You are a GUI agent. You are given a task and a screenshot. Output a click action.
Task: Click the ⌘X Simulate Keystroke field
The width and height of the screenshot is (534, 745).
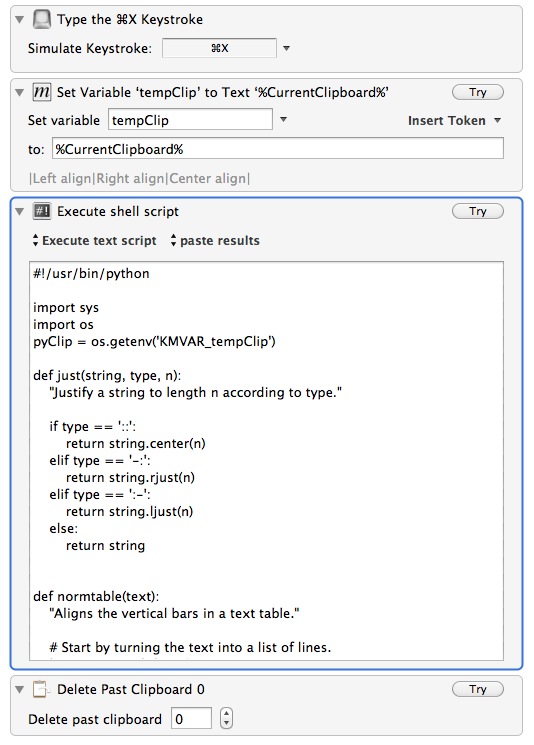219,48
